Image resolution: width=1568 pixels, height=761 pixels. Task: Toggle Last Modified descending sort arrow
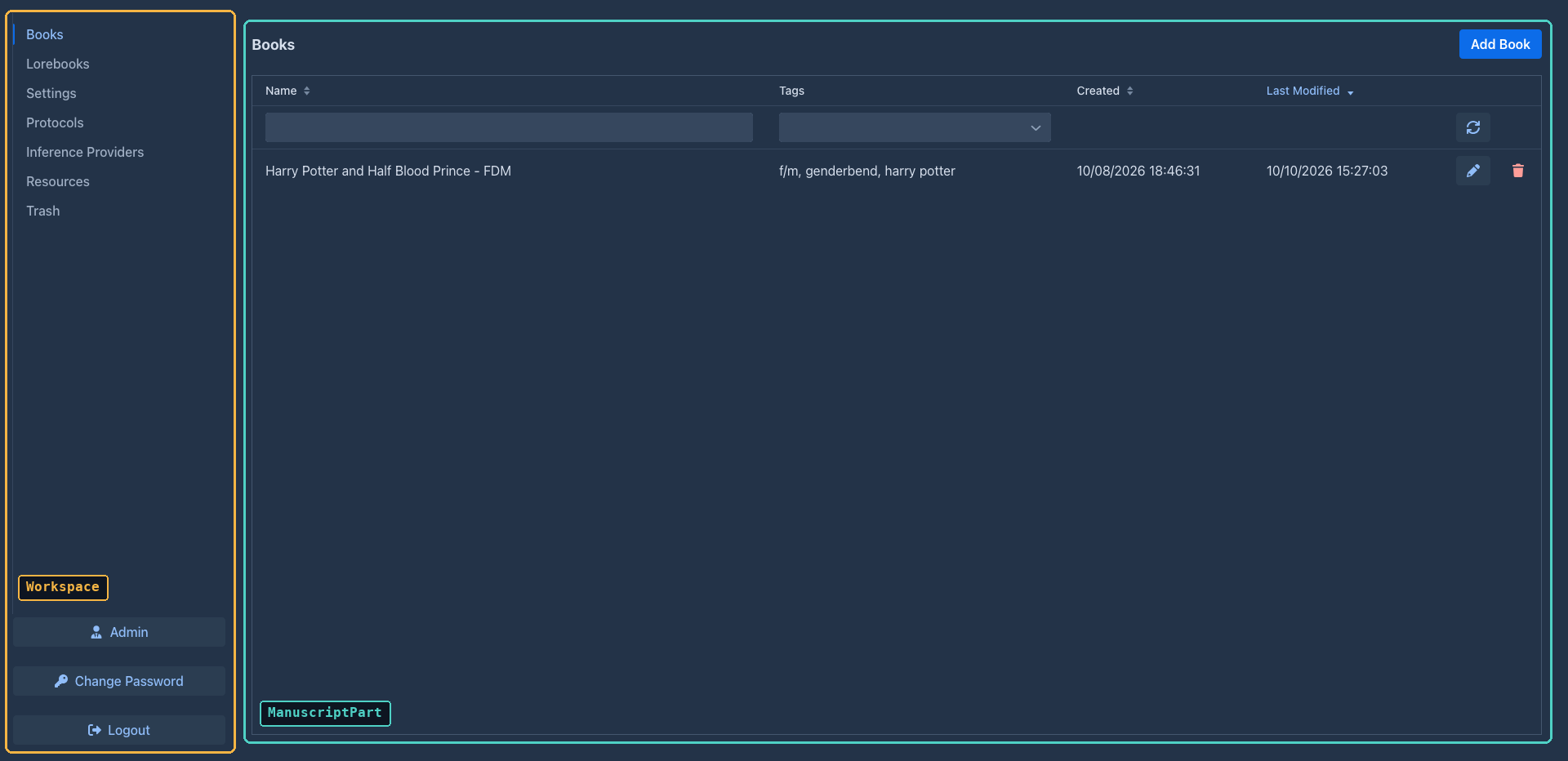(1350, 91)
